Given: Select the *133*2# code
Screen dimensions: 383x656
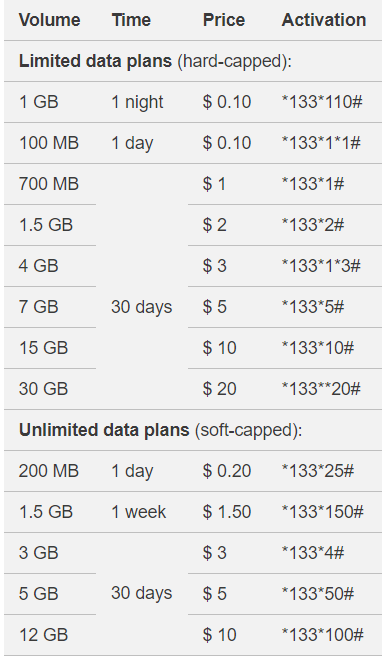Looking at the screenshot, I should click(x=313, y=225).
